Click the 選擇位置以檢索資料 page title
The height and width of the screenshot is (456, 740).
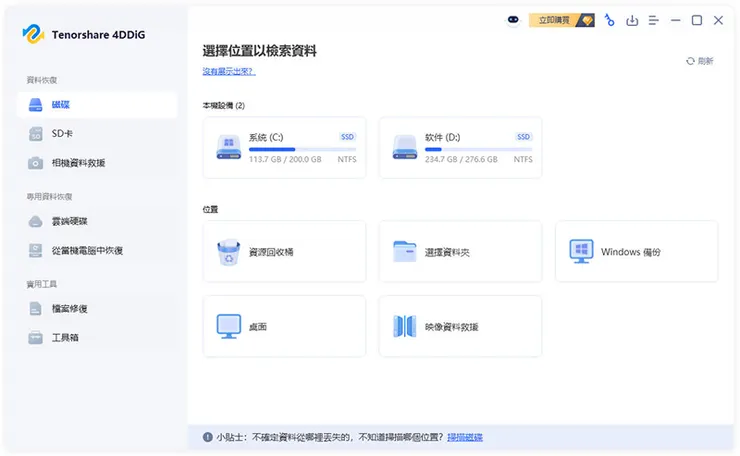(260, 51)
